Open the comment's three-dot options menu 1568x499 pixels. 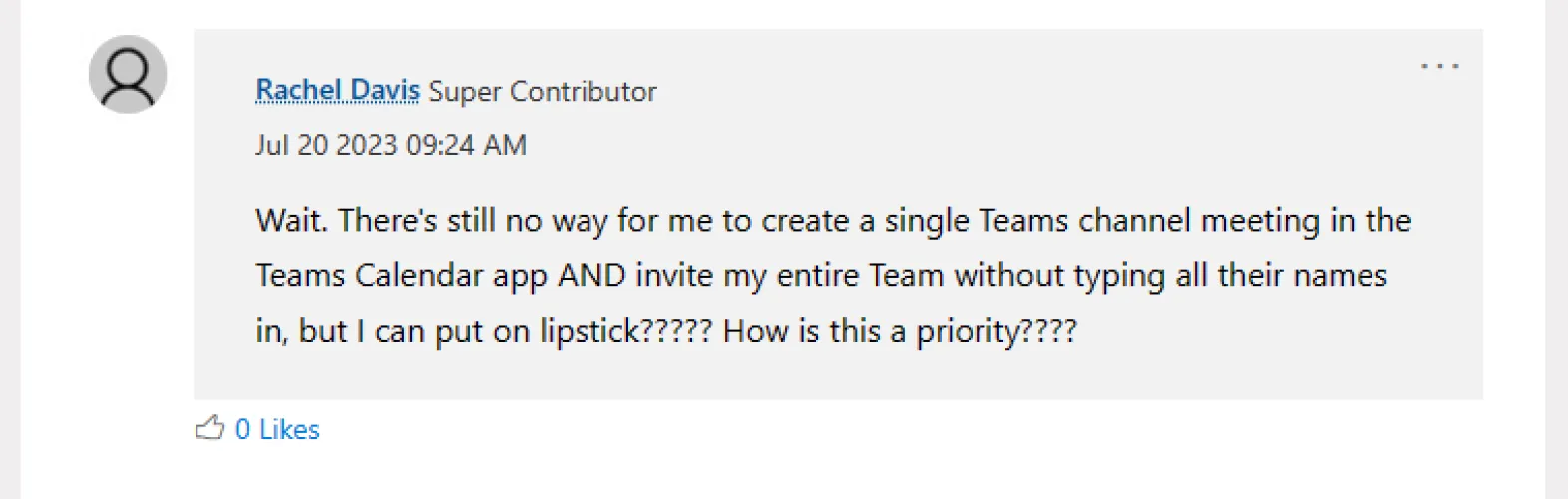point(1439,67)
